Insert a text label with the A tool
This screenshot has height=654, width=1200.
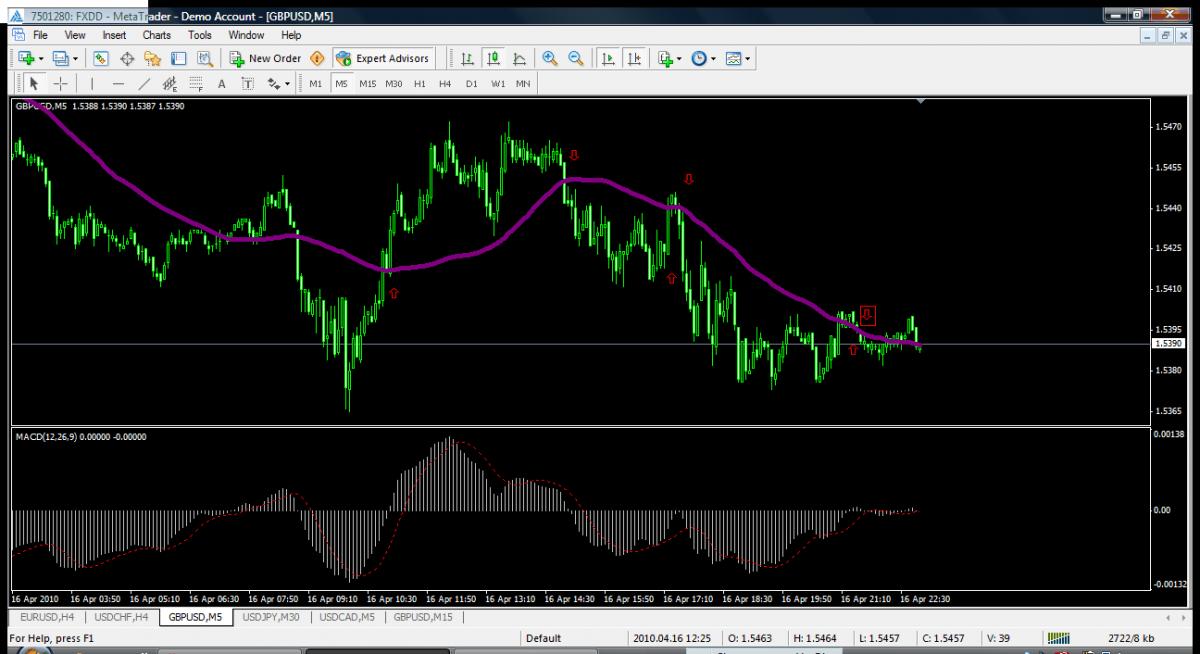[x=221, y=84]
